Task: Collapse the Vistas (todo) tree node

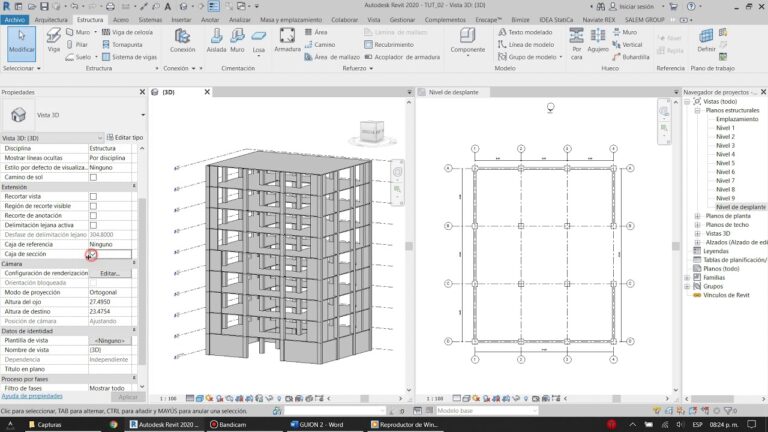Action: click(687, 102)
